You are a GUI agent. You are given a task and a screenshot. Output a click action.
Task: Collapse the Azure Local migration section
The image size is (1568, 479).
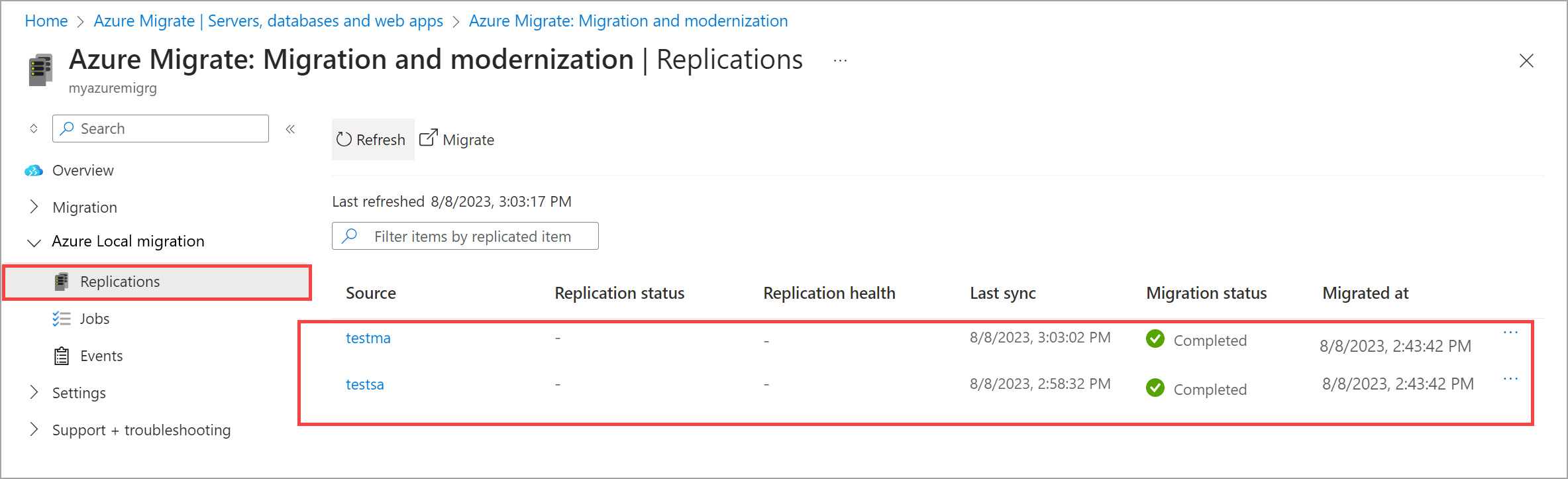pyautogui.click(x=34, y=242)
